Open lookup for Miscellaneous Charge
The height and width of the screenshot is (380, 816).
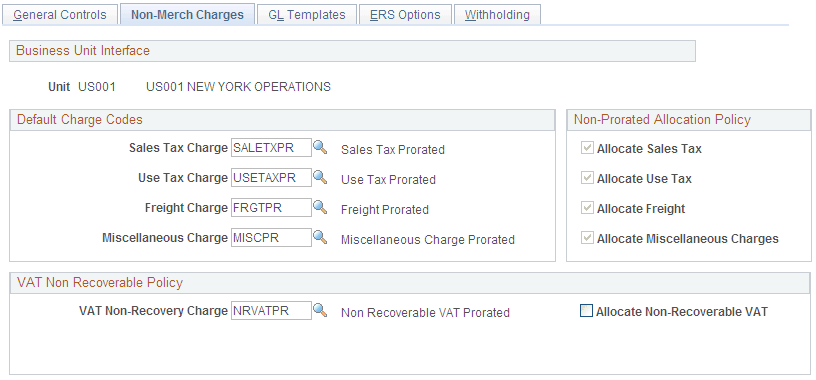[x=320, y=238]
